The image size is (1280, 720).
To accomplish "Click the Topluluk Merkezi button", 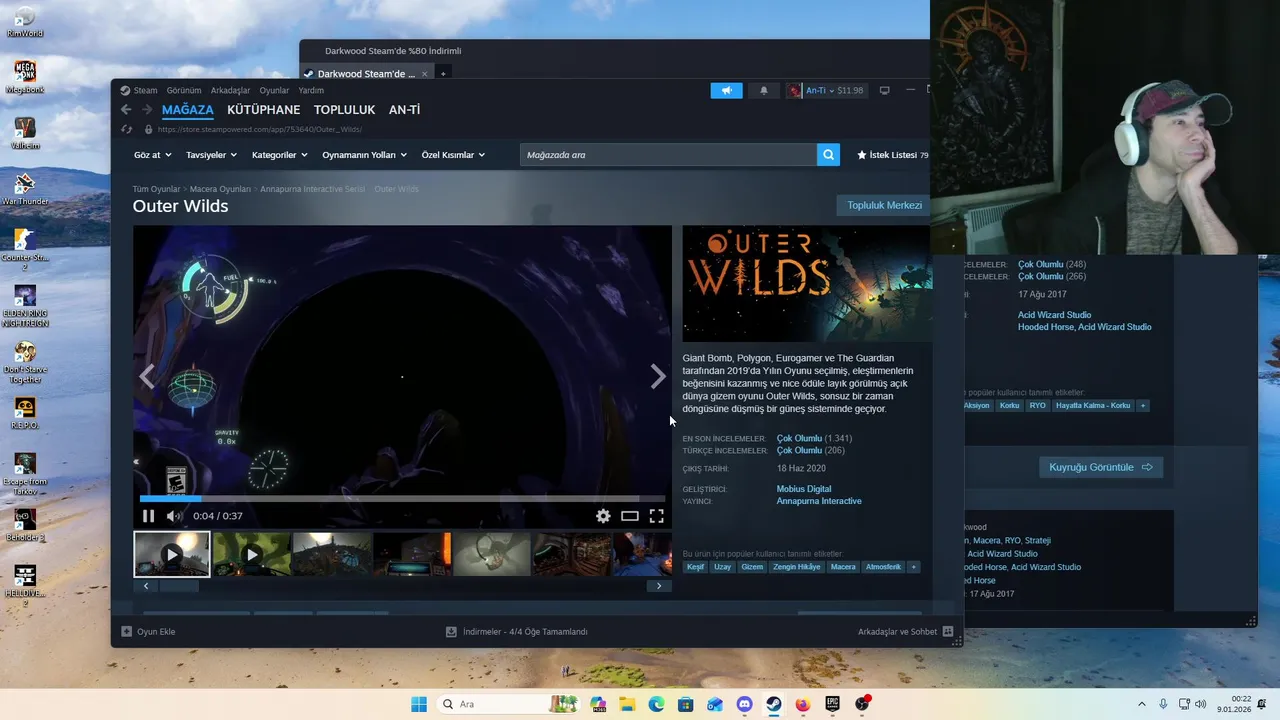I will tap(884, 205).
